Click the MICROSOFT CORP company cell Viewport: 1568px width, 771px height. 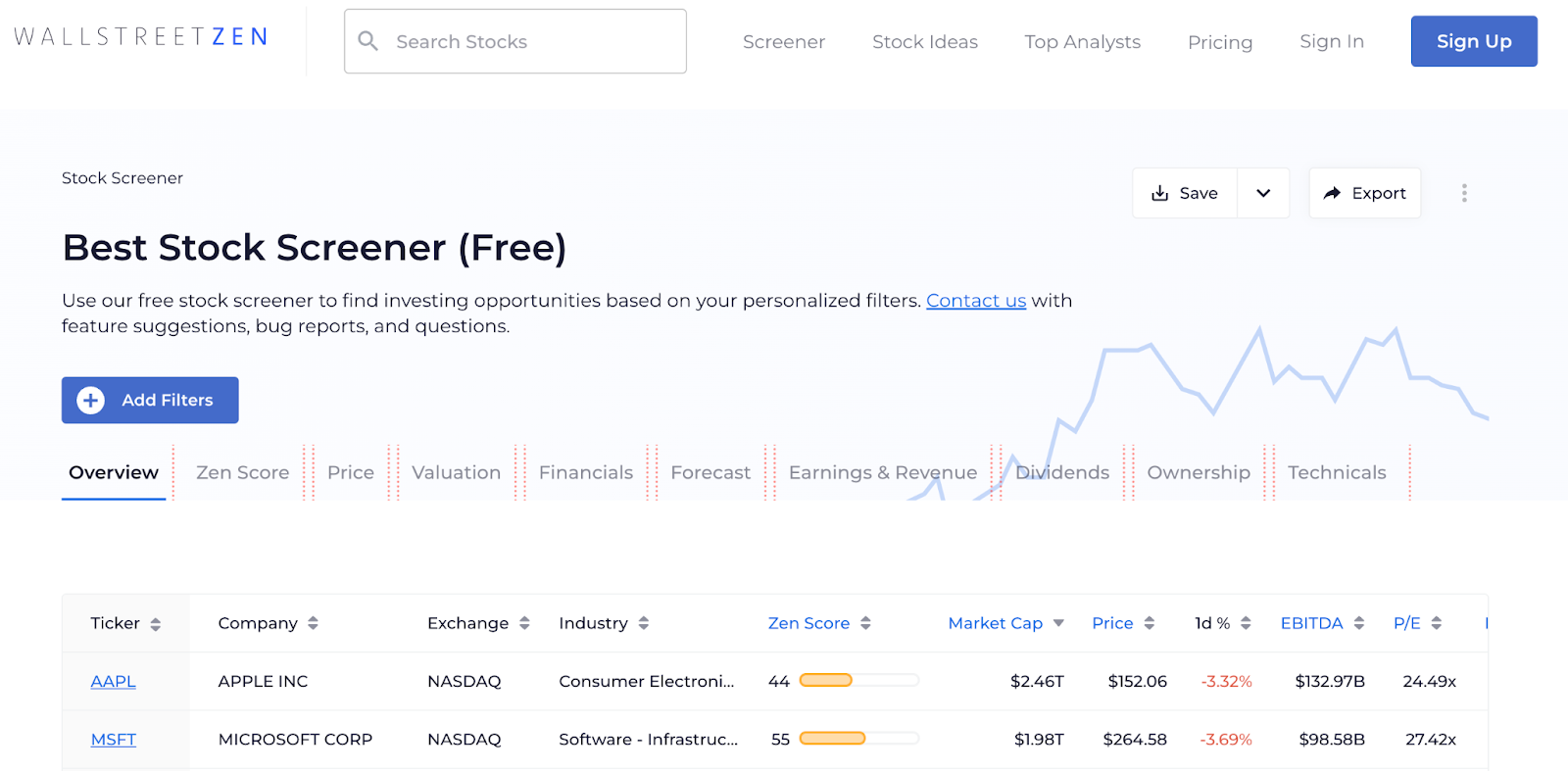(295, 740)
